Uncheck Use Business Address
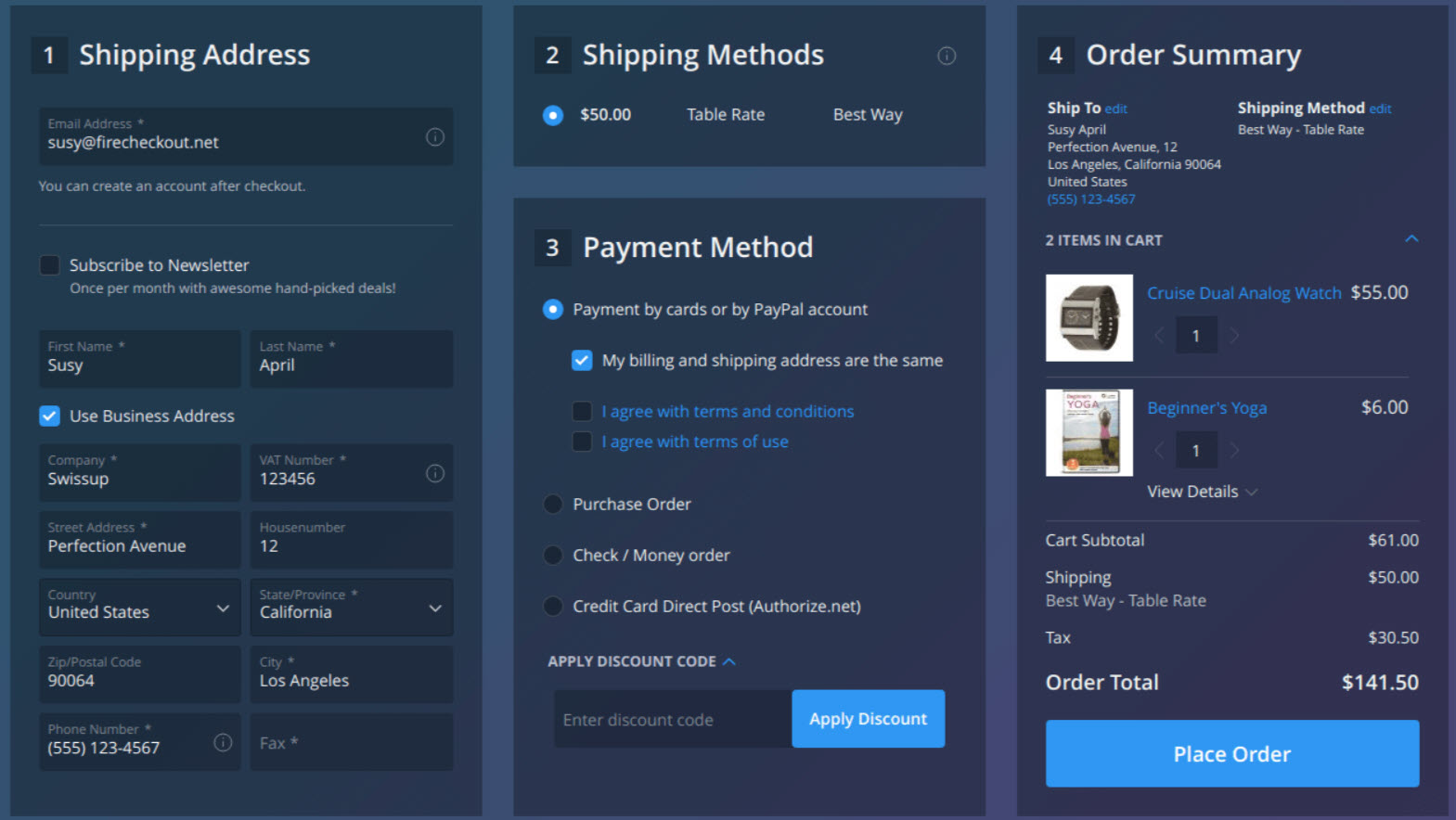 tap(50, 416)
